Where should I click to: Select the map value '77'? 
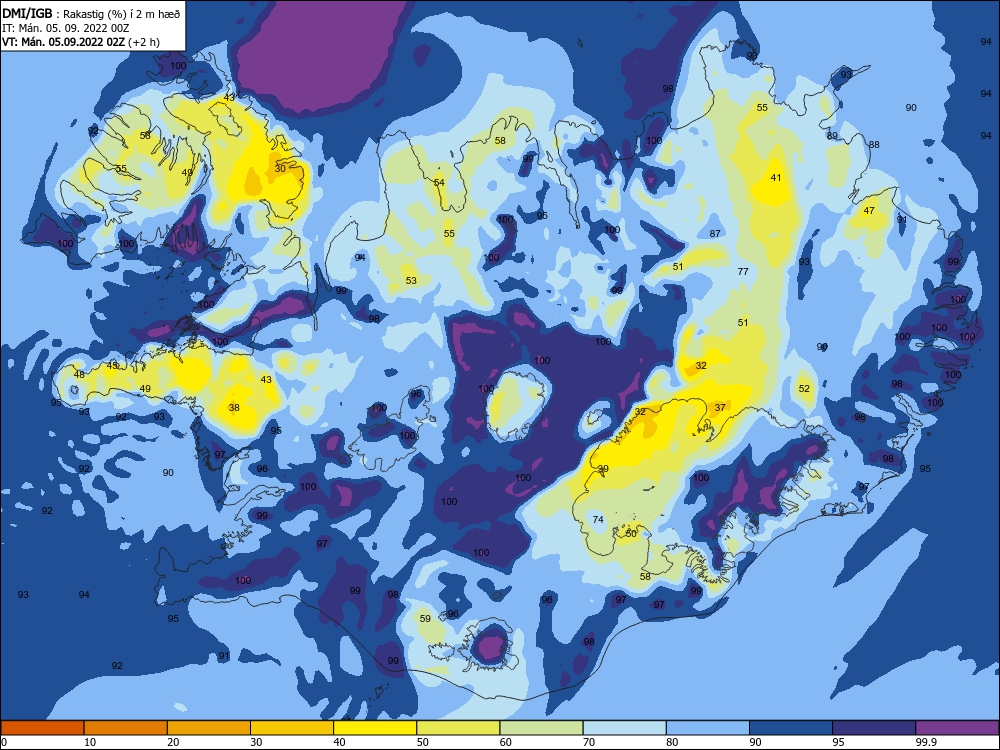[743, 271]
